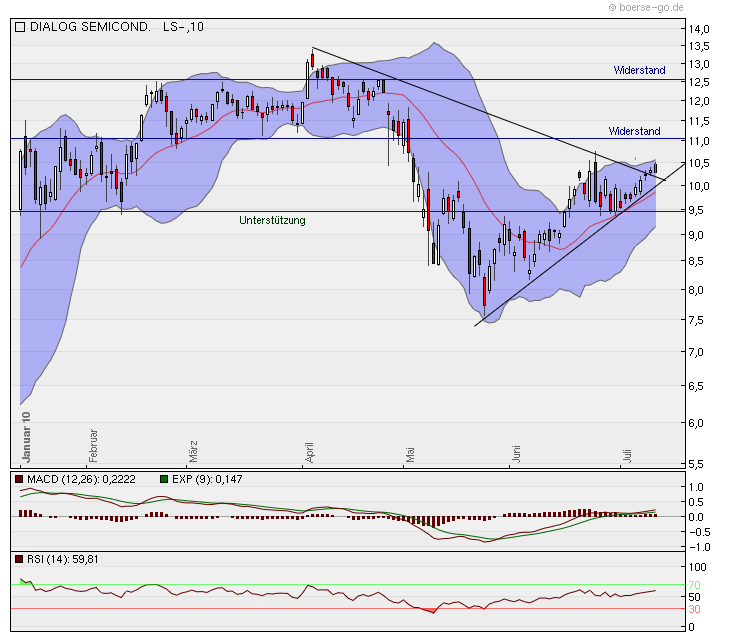Click the Mai axis label
Screen dimensions: 730x641
409,455
